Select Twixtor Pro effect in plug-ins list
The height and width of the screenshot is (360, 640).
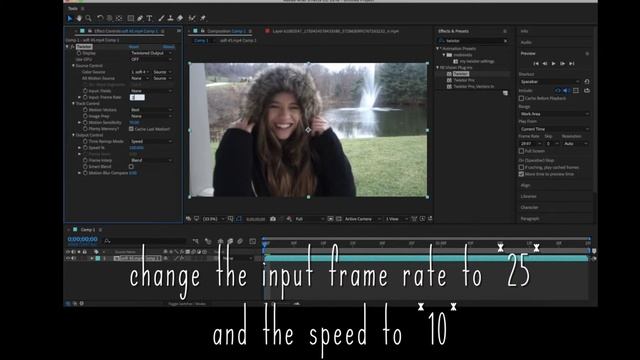(x=464, y=80)
